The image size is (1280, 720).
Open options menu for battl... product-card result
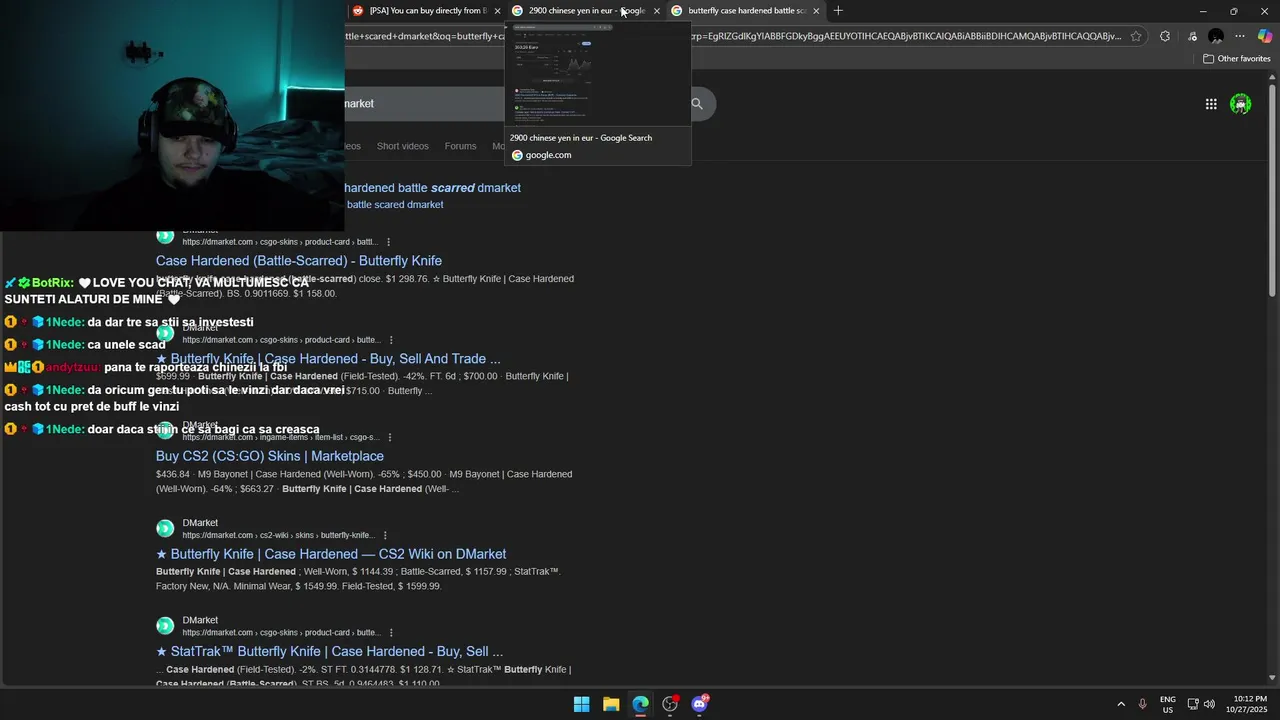pyautogui.click(x=389, y=242)
